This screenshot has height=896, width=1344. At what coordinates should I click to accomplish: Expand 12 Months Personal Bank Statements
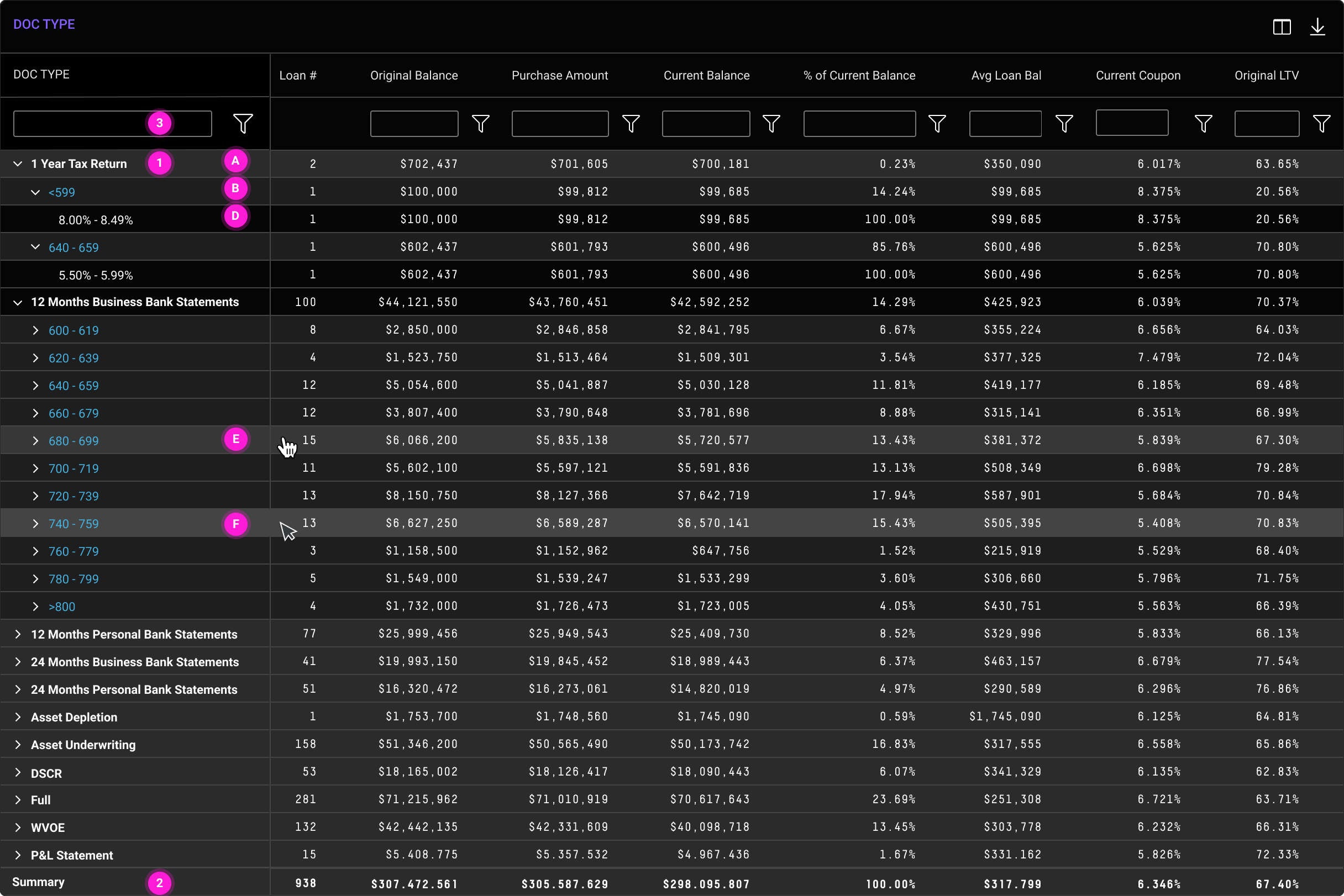(18, 634)
